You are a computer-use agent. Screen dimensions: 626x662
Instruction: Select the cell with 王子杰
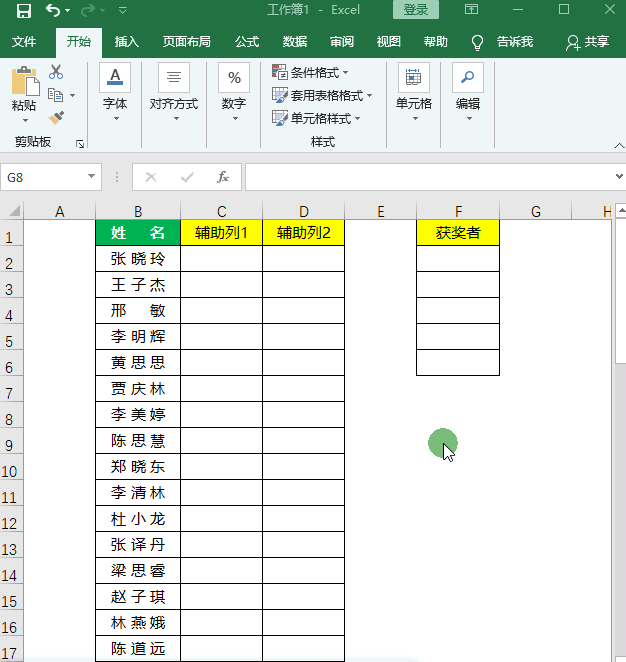[x=138, y=285]
